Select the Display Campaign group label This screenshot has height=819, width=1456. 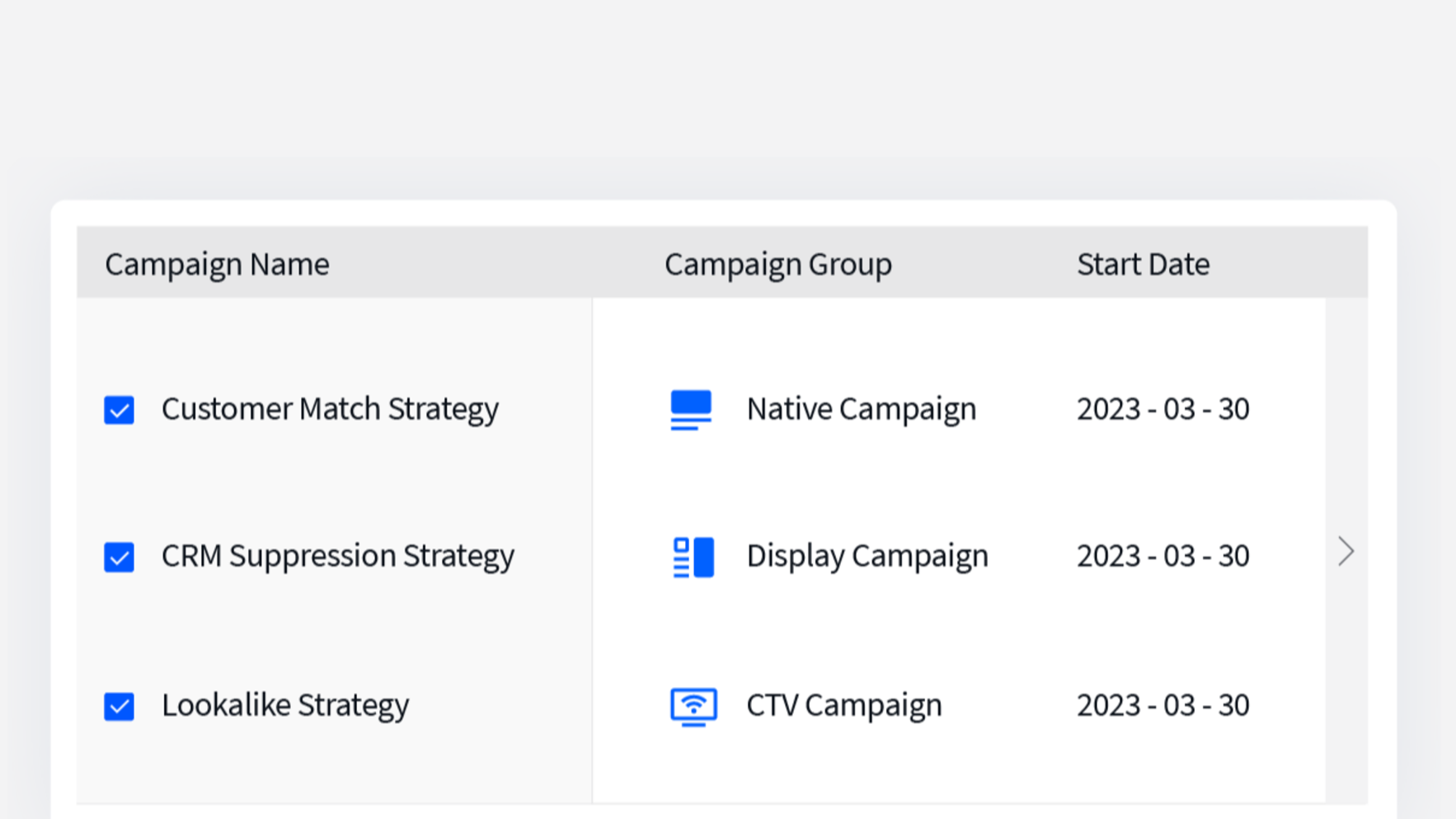tap(867, 556)
